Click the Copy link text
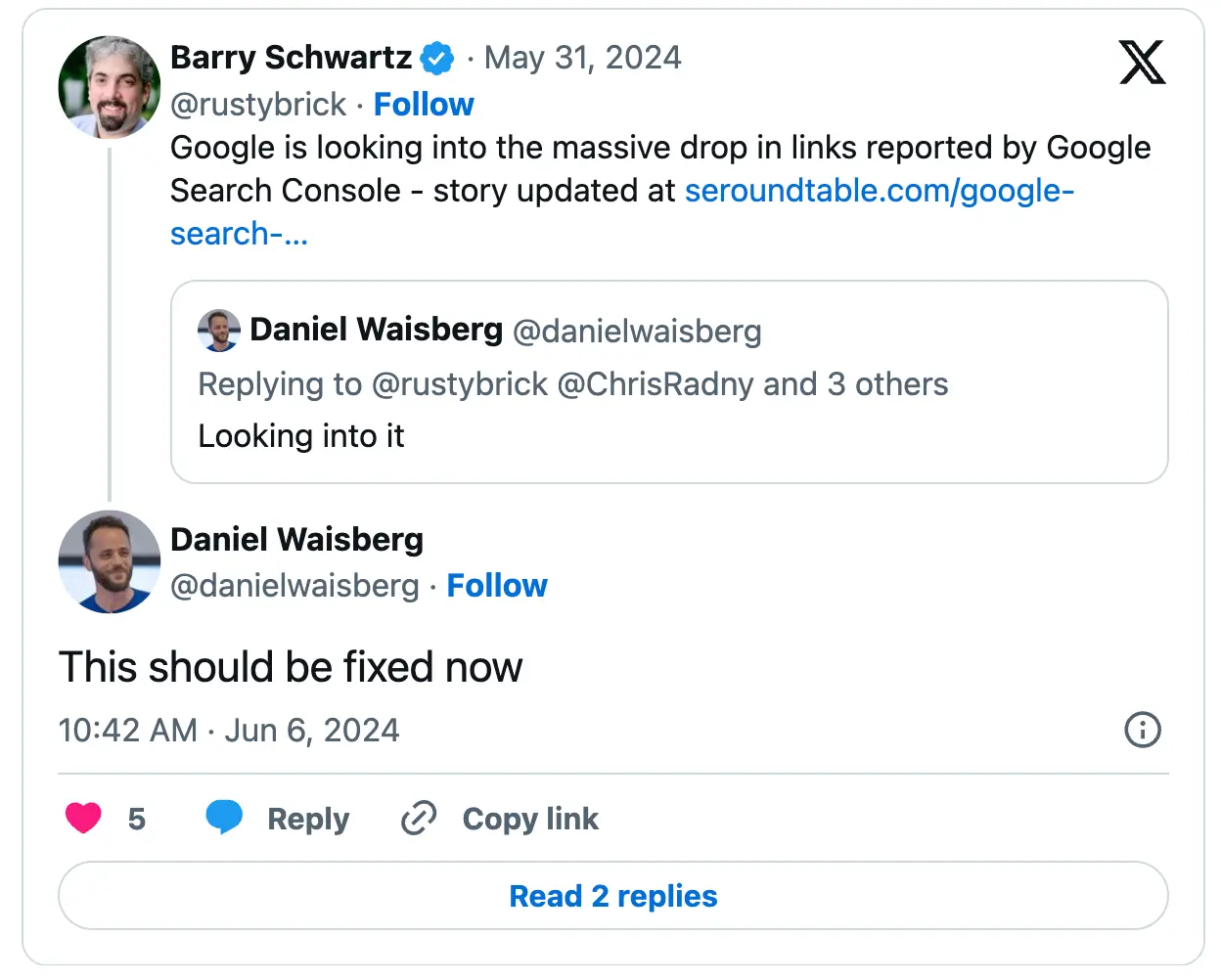The image size is (1221, 980). tap(529, 819)
